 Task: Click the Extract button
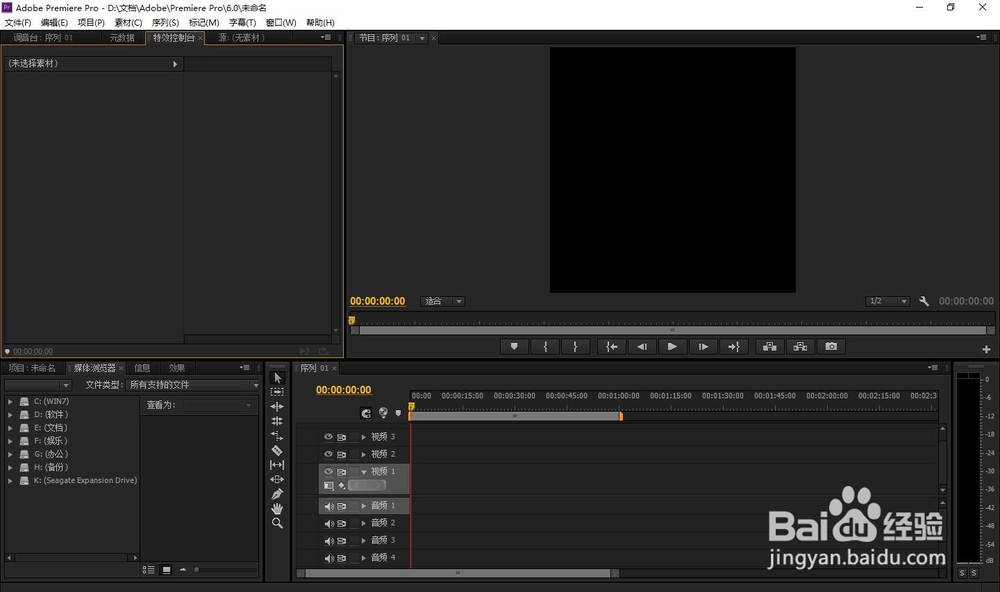coord(800,346)
